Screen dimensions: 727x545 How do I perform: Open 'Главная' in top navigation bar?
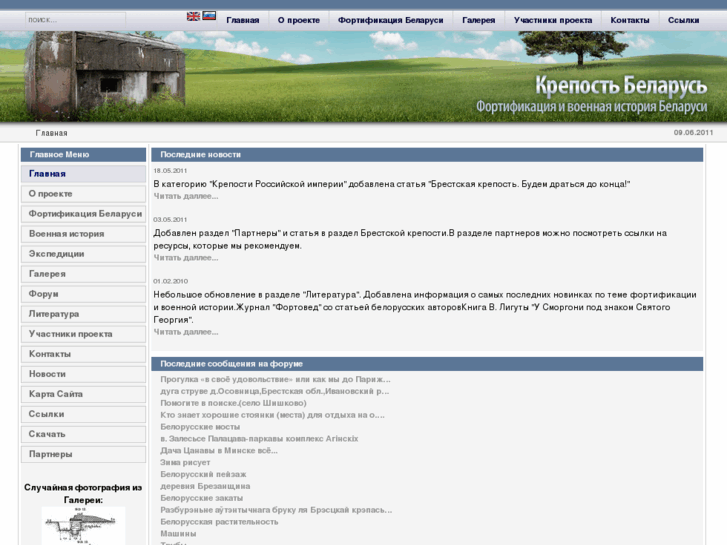coord(242,20)
